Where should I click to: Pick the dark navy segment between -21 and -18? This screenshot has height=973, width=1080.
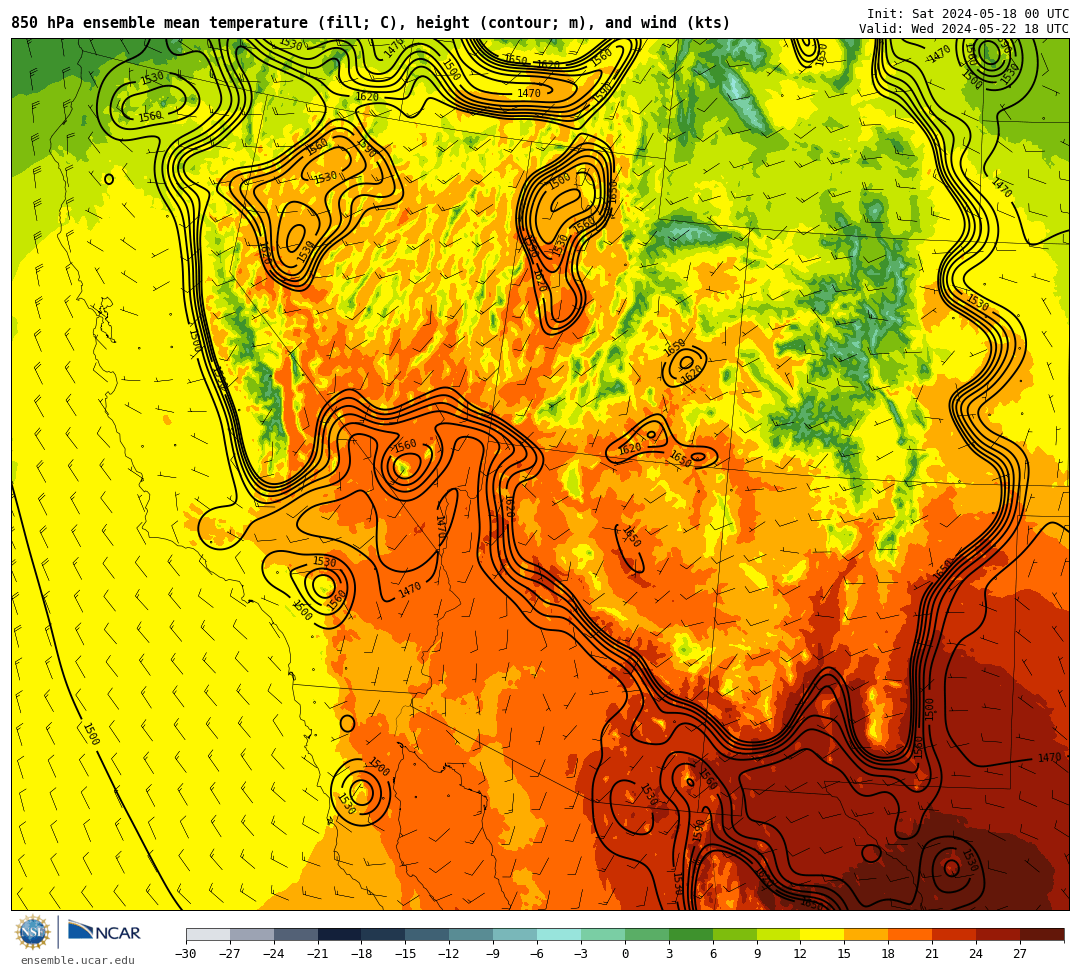click(x=340, y=934)
